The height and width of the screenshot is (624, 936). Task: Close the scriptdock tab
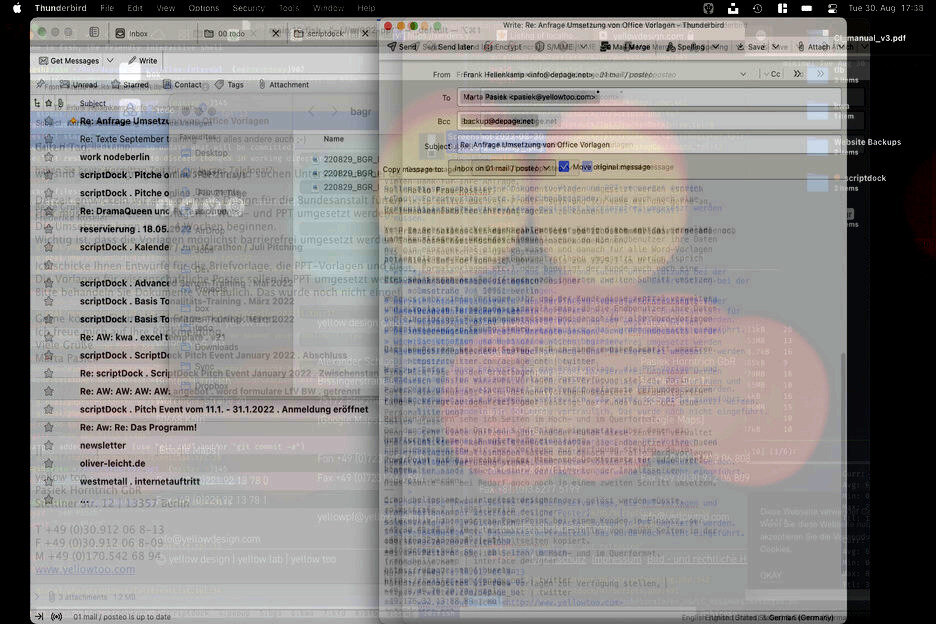(365, 33)
